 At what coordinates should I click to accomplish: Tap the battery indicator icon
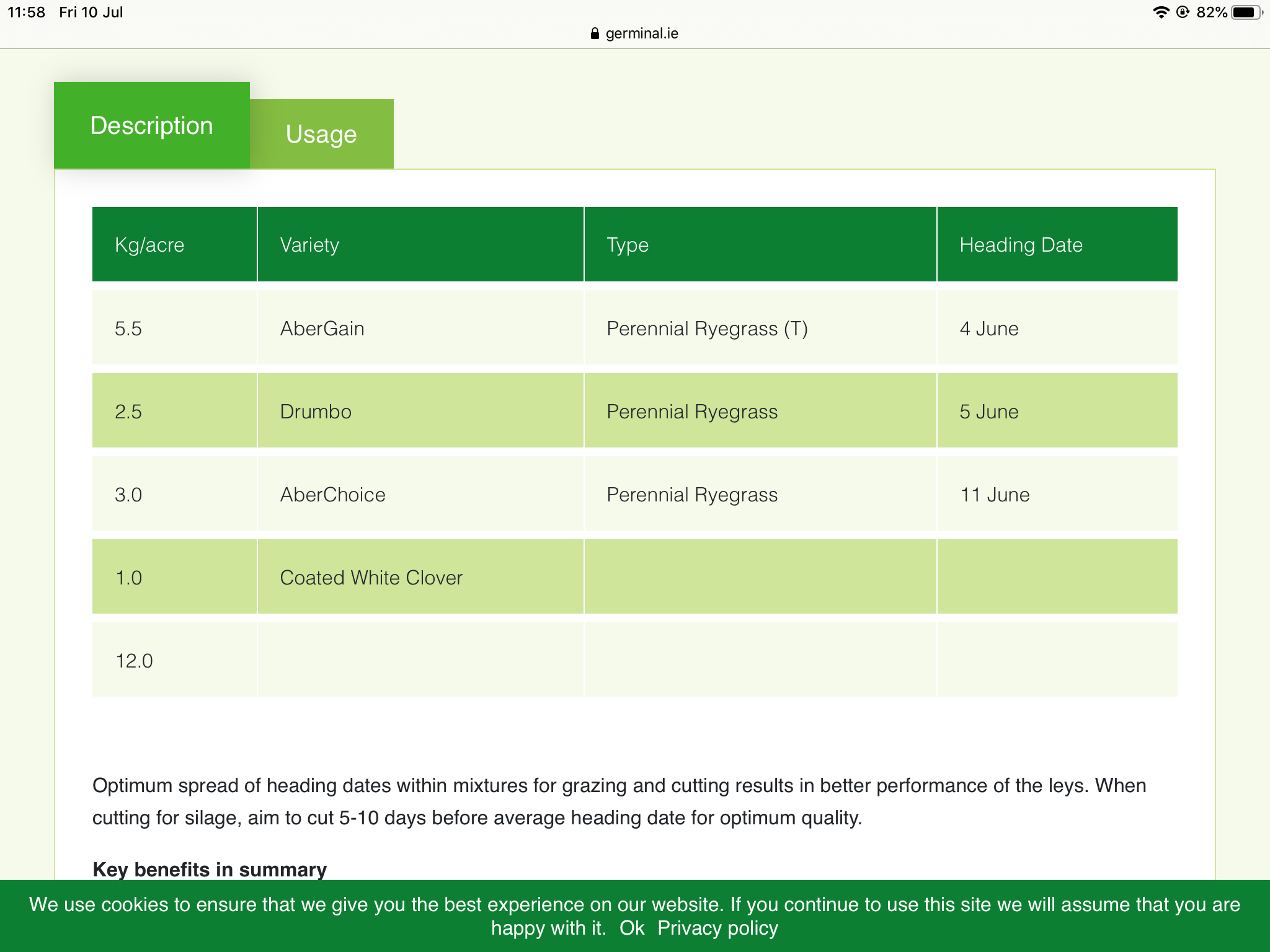pyautogui.click(x=1245, y=12)
